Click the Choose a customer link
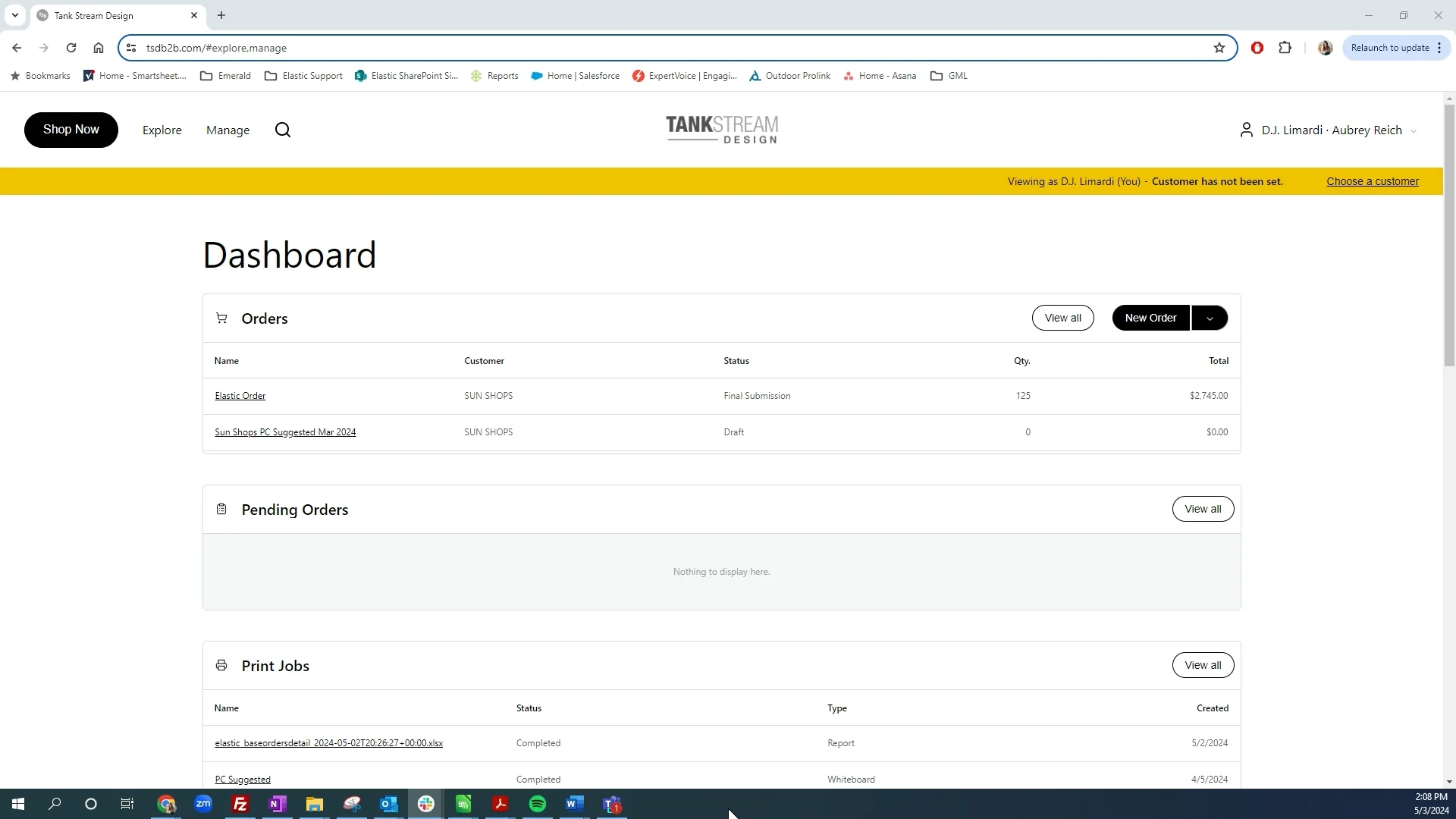Image resolution: width=1456 pixels, height=819 pixels. pos(1373,181)
